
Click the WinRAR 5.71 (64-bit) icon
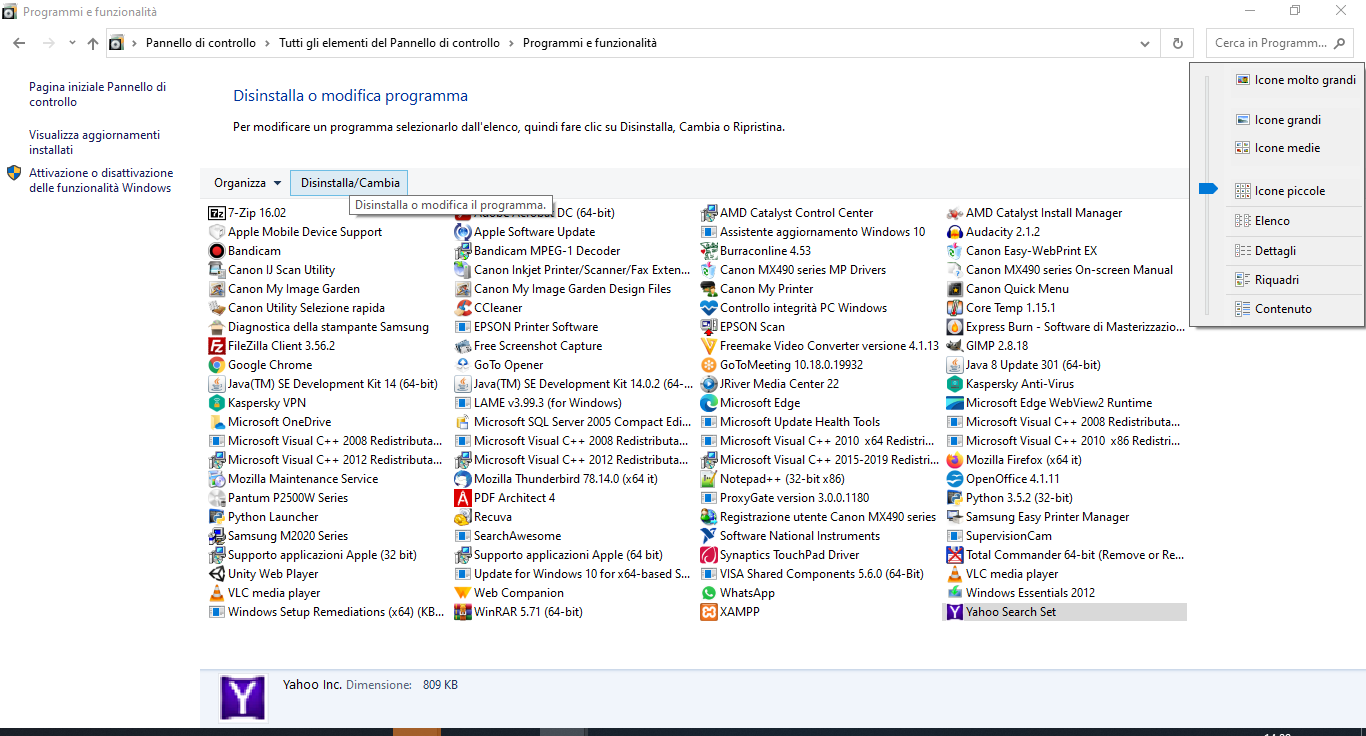point(463,612)
